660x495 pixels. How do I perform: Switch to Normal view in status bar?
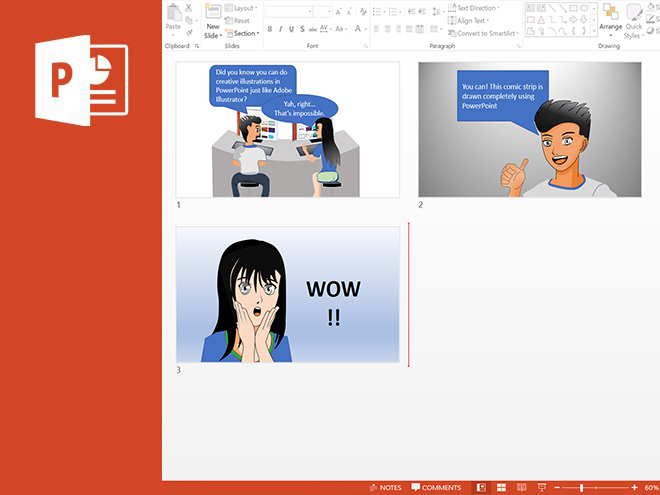coord(482,487)
